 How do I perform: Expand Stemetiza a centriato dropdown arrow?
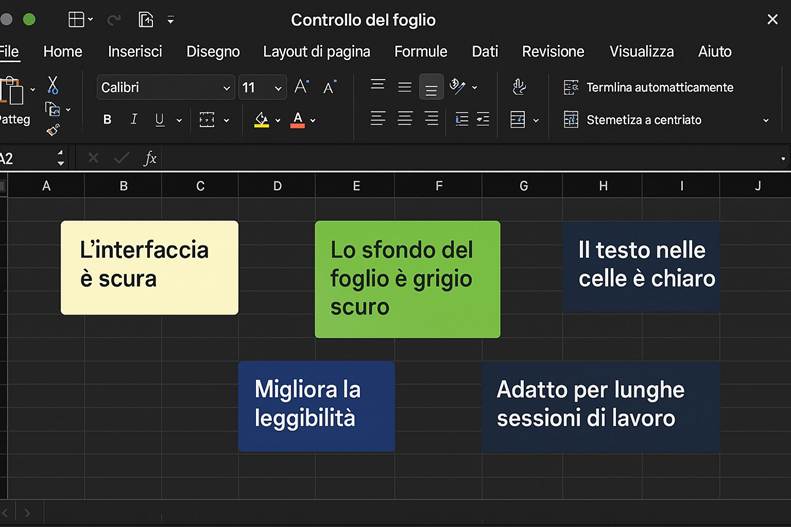[x=766, y=121]
